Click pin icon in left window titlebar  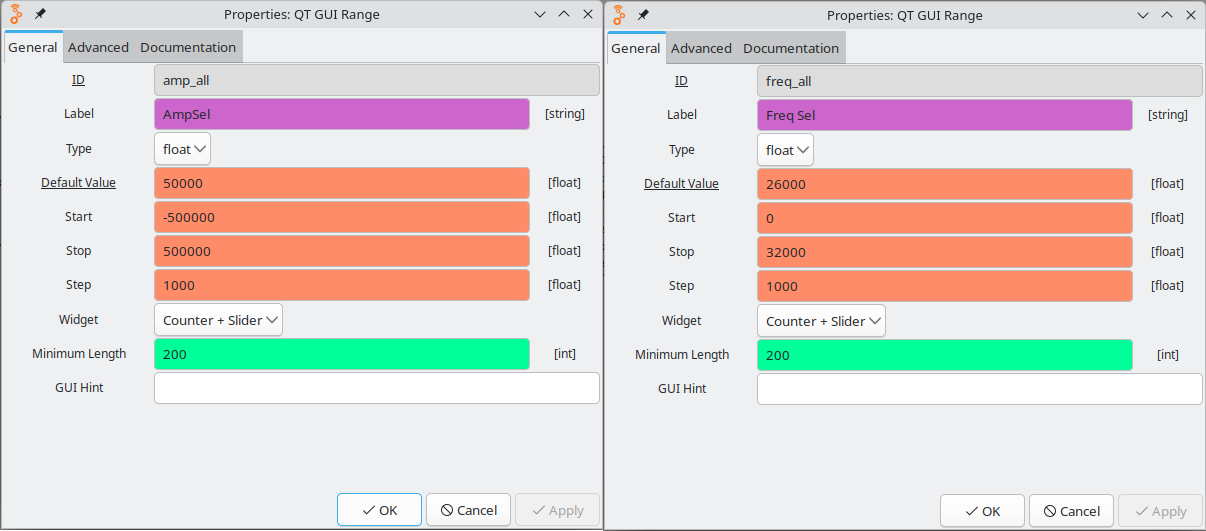(40, 14)
